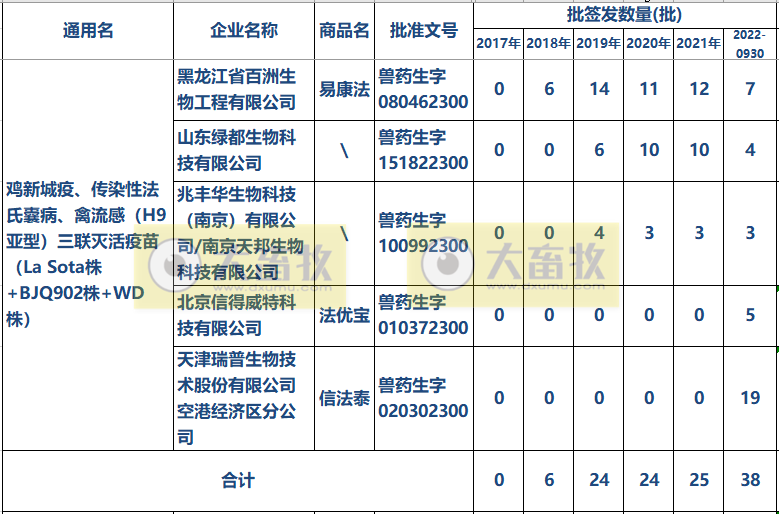Click 合计 row 2017年 total 0

[499, 481]
